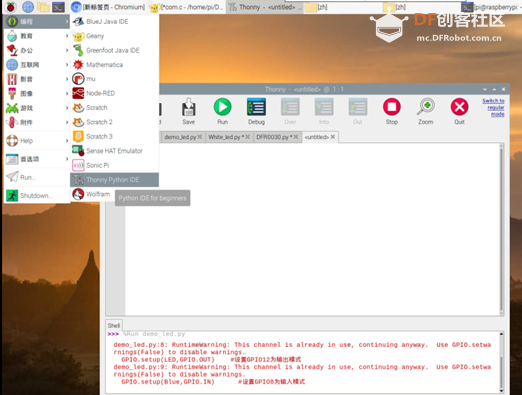Close the White_led.py tab
Screen dimensions: 522x395
248,137
